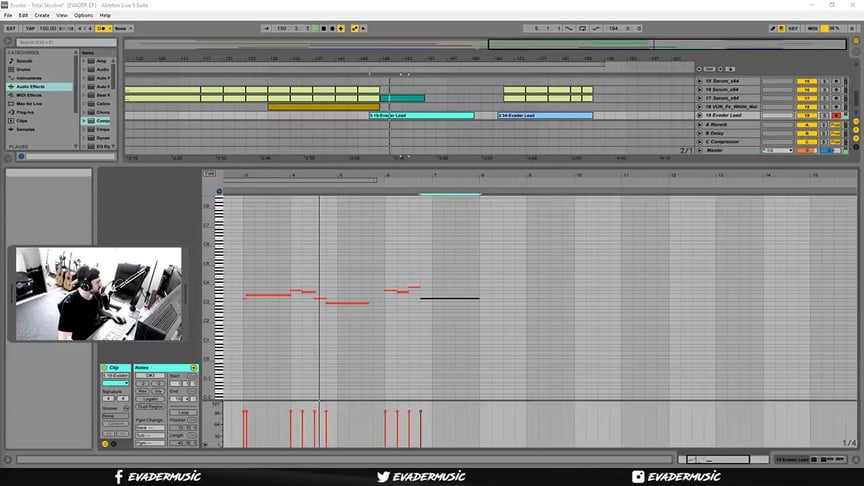Image resolution: width=864 pixels, height=486 pixels.
Task: Toggle activator of track 15 Serum_x64
Action: pos(807,81)
